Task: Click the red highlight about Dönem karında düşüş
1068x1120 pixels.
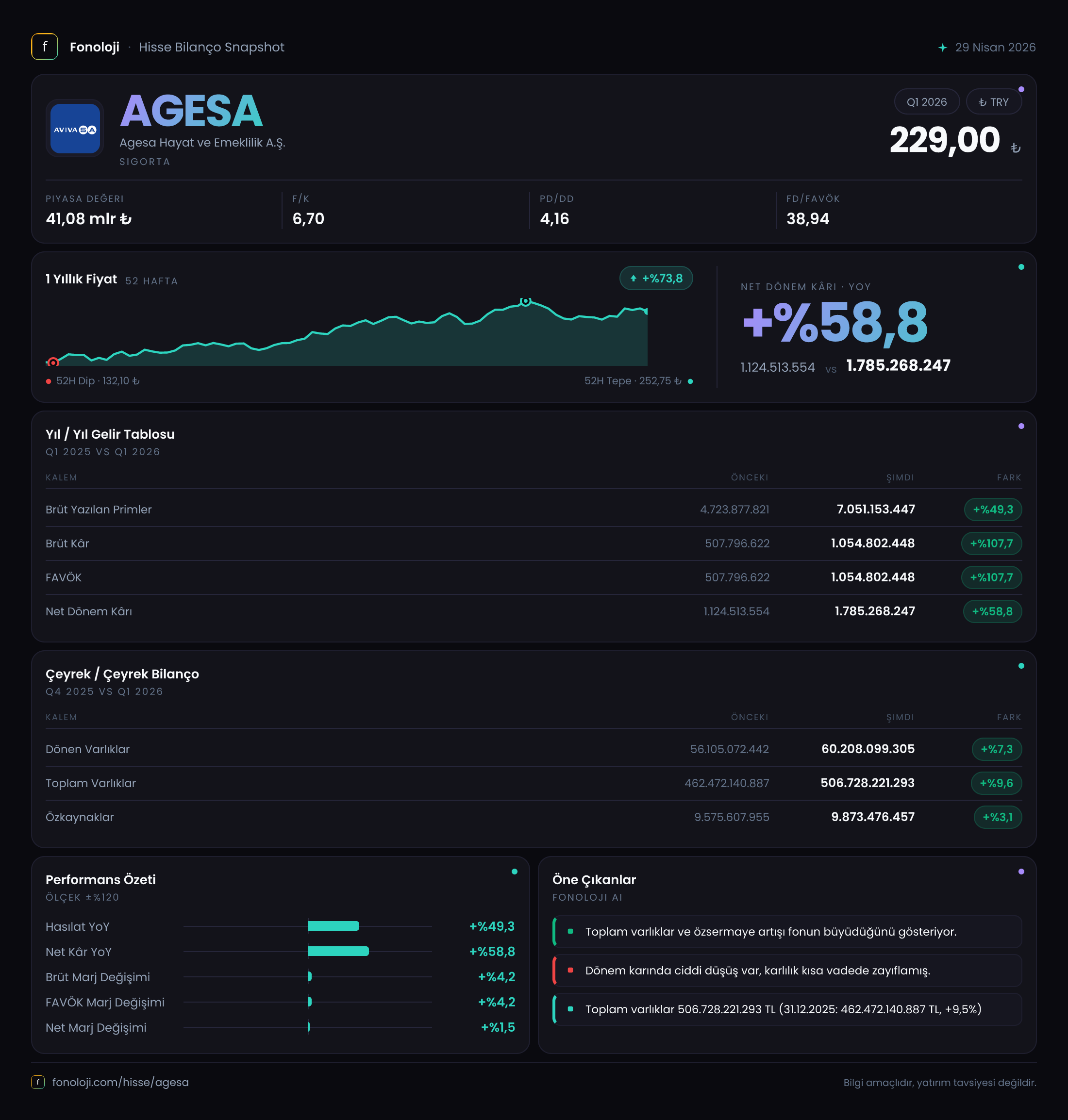Action: click(787, 971)
